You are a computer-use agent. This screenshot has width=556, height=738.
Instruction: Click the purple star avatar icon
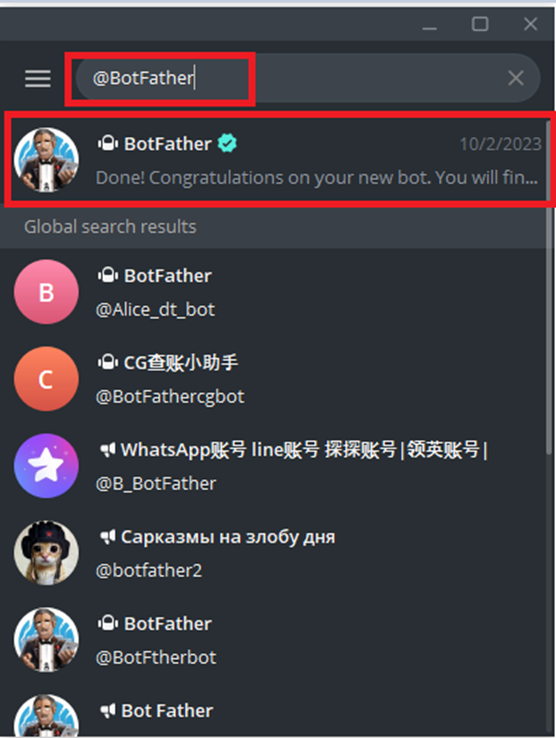[x=46, y=466]
